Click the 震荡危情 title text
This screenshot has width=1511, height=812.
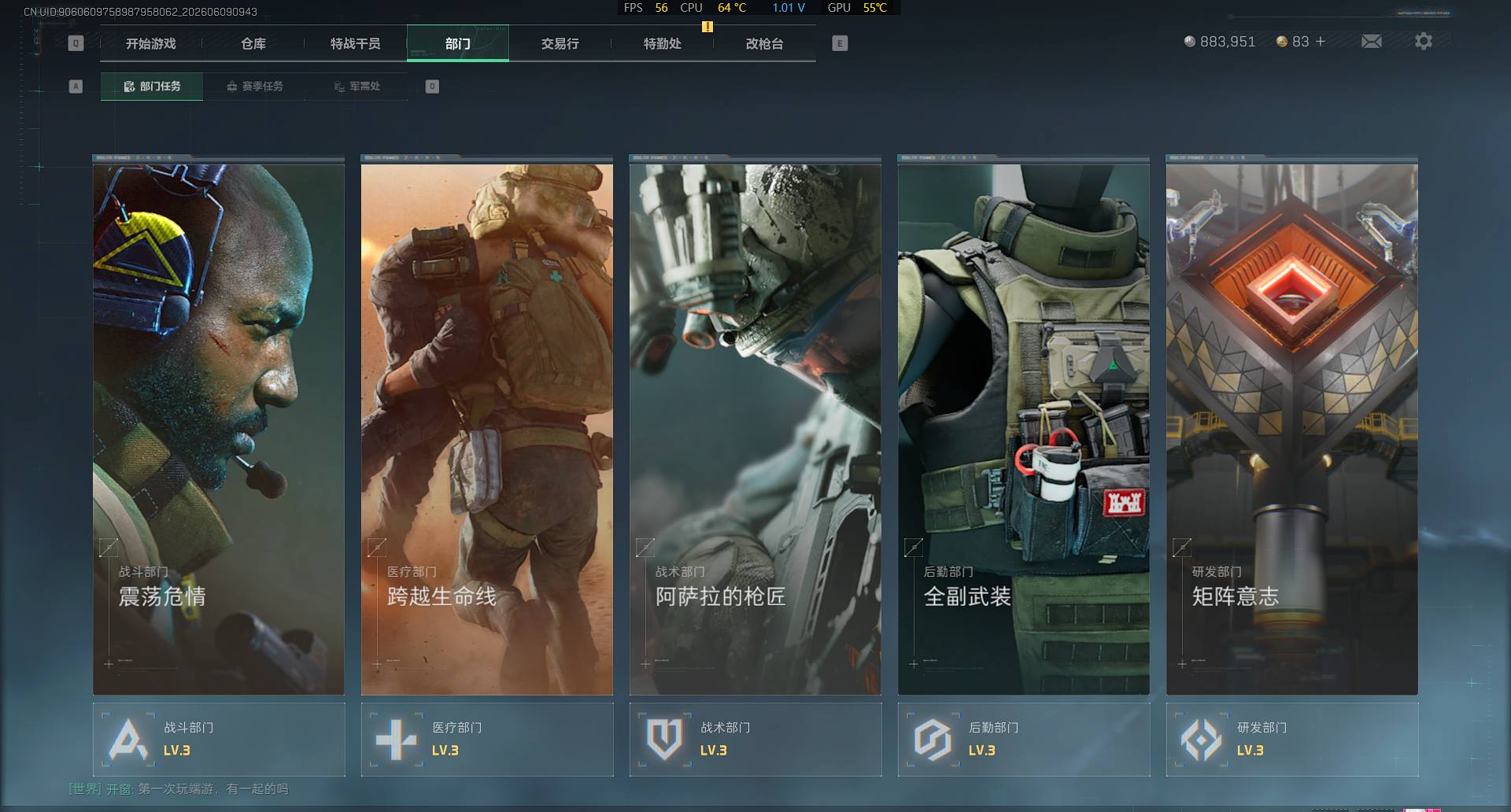(162, 596)
